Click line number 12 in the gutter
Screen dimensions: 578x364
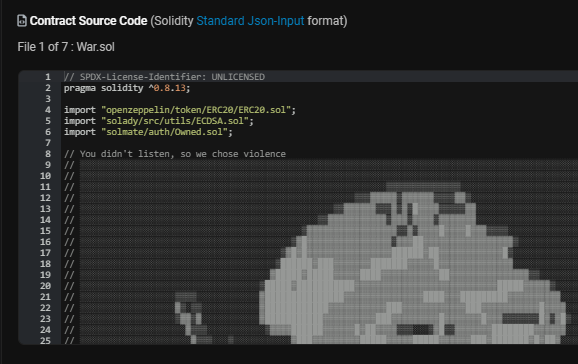click(x=45, y=198)
